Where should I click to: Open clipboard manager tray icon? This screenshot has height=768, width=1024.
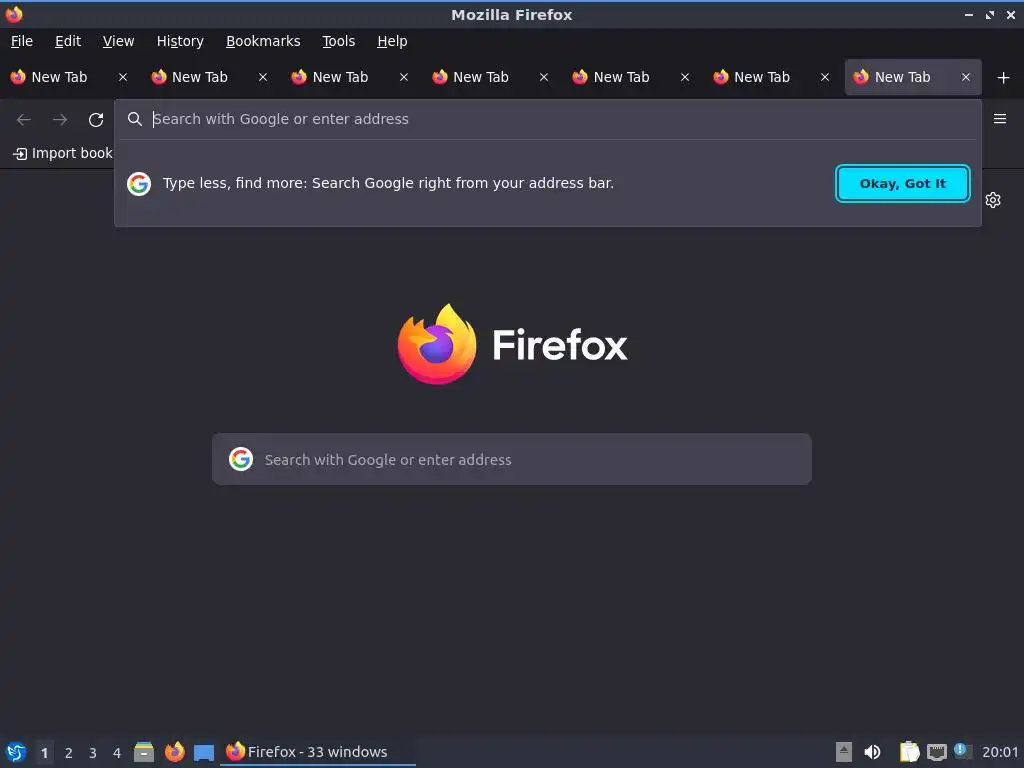(909, 752)
